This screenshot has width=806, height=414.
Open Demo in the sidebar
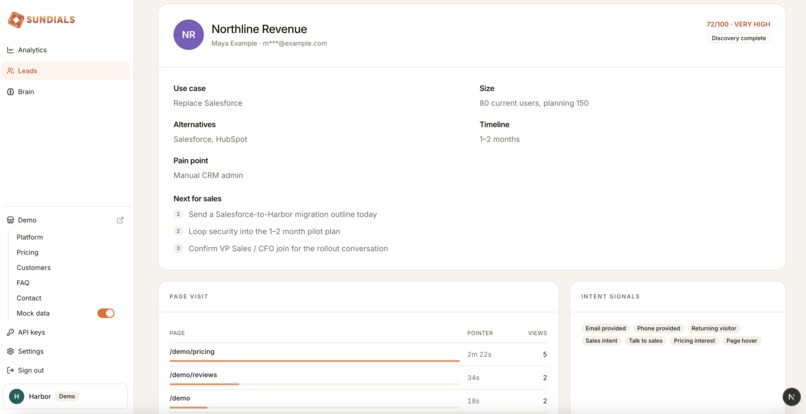point(27,220)
